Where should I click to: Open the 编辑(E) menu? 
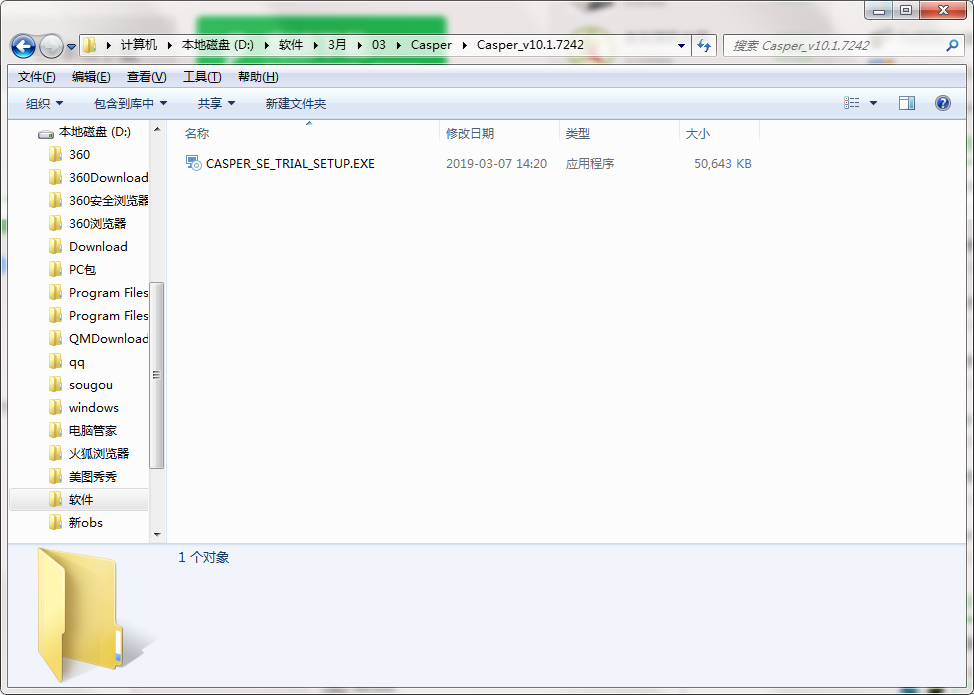coord(91,77)
